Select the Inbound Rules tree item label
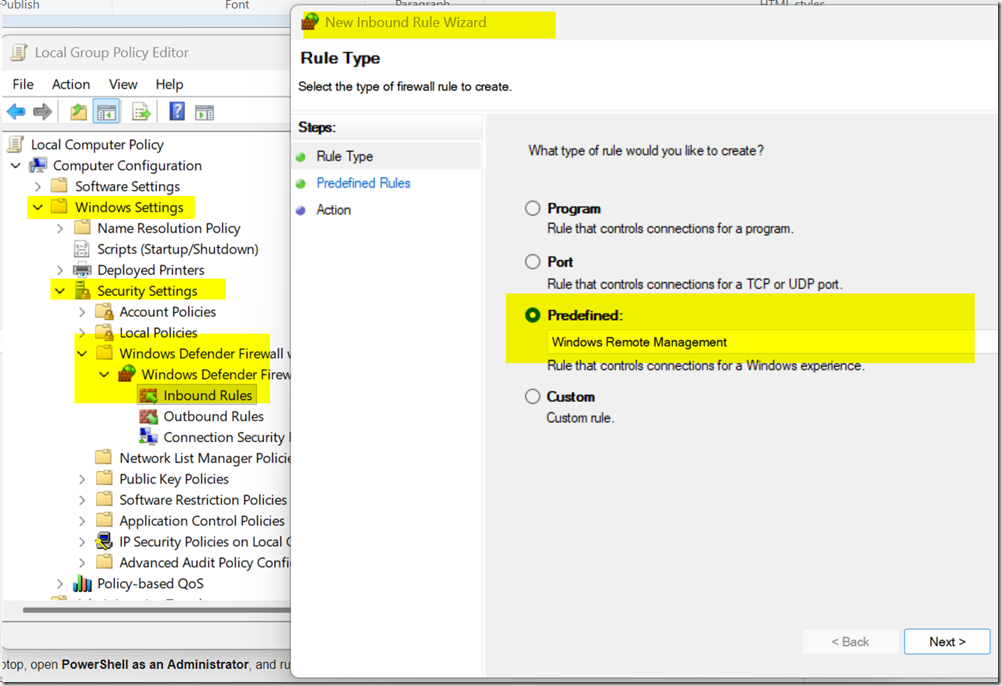This screenshot has width=1002, height=686. tap(208, 395)
